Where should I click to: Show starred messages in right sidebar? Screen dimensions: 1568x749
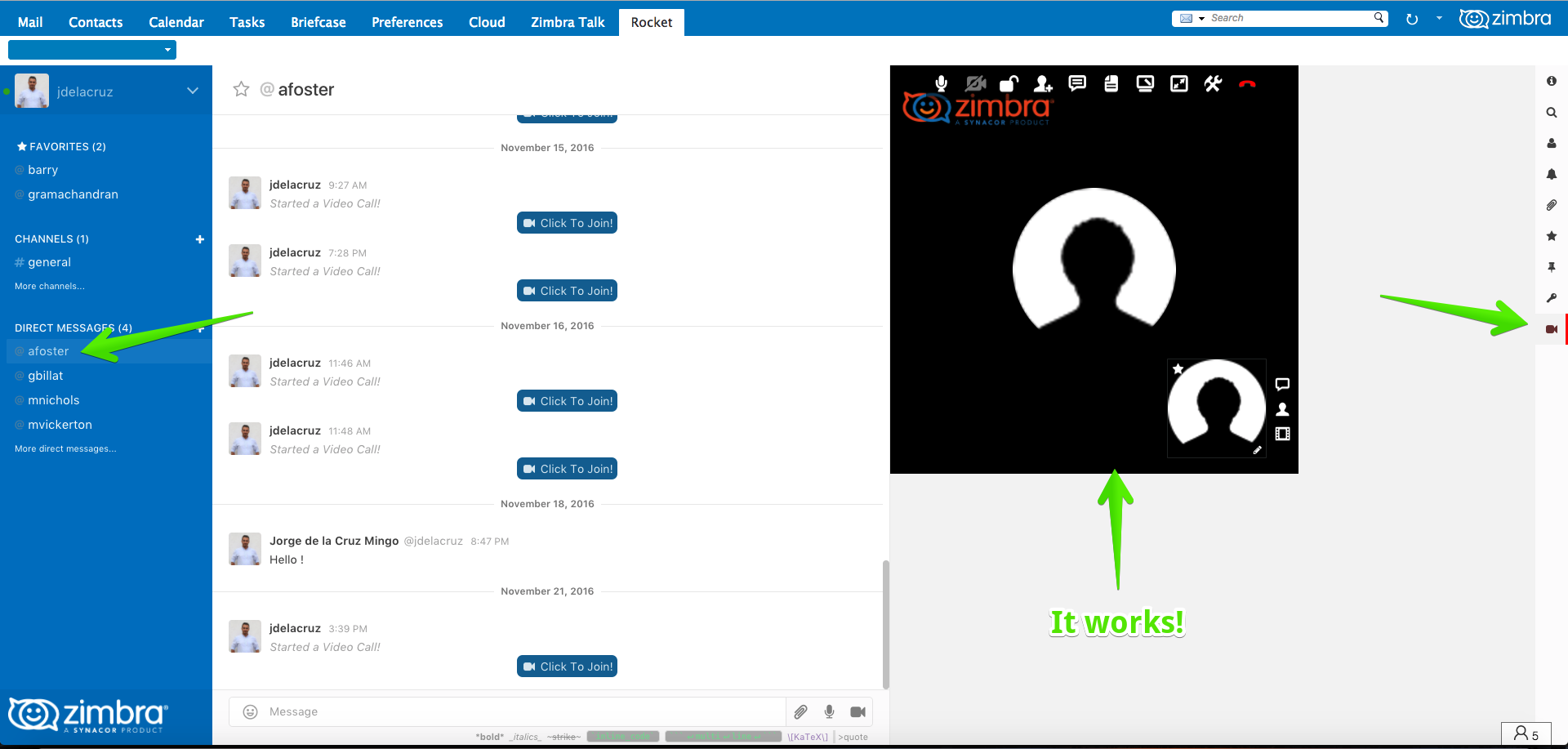click(x=1551, y=236)
